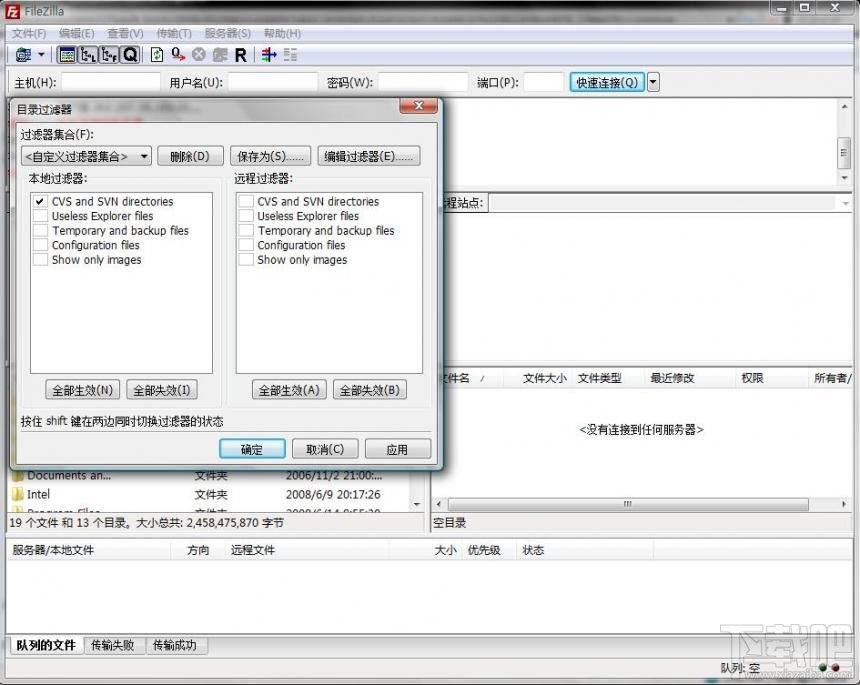Image resolution: width=860 pixels, height=685 pixels.
Task: Click the 主机(H) host input field
Action: pos(111,82)
